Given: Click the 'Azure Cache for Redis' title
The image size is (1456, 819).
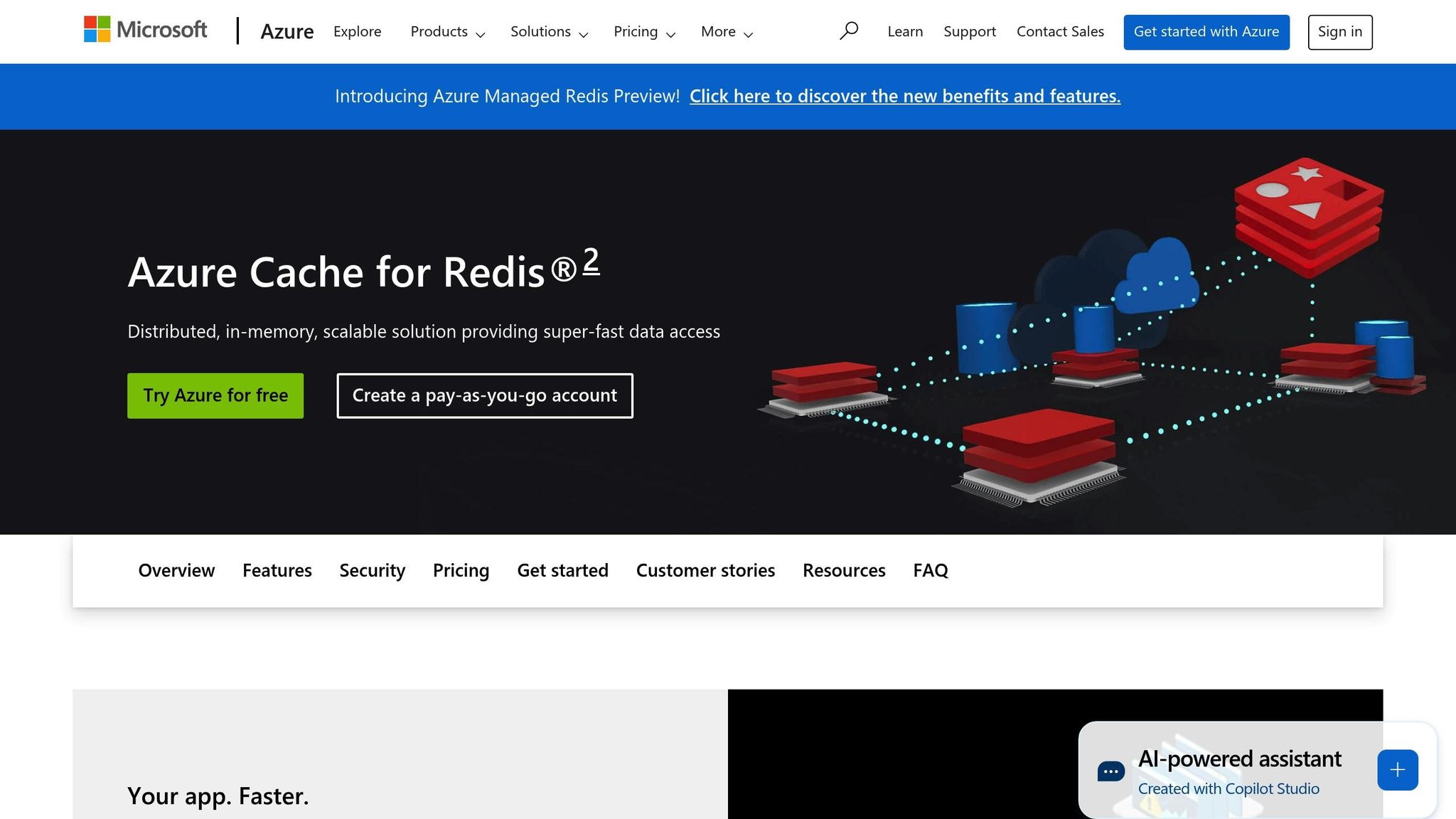Looking at the screenshot, I should point(353,272).
